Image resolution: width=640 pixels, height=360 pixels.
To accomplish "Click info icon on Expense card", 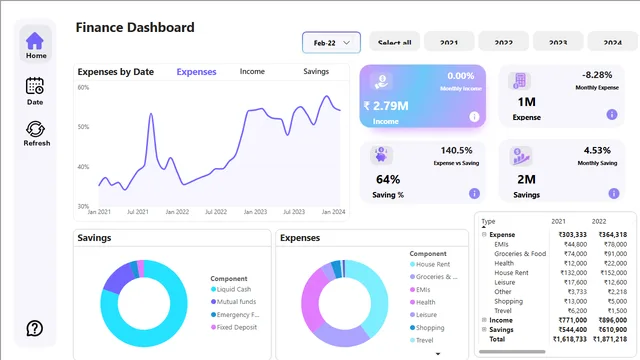I will pos(611,114).
